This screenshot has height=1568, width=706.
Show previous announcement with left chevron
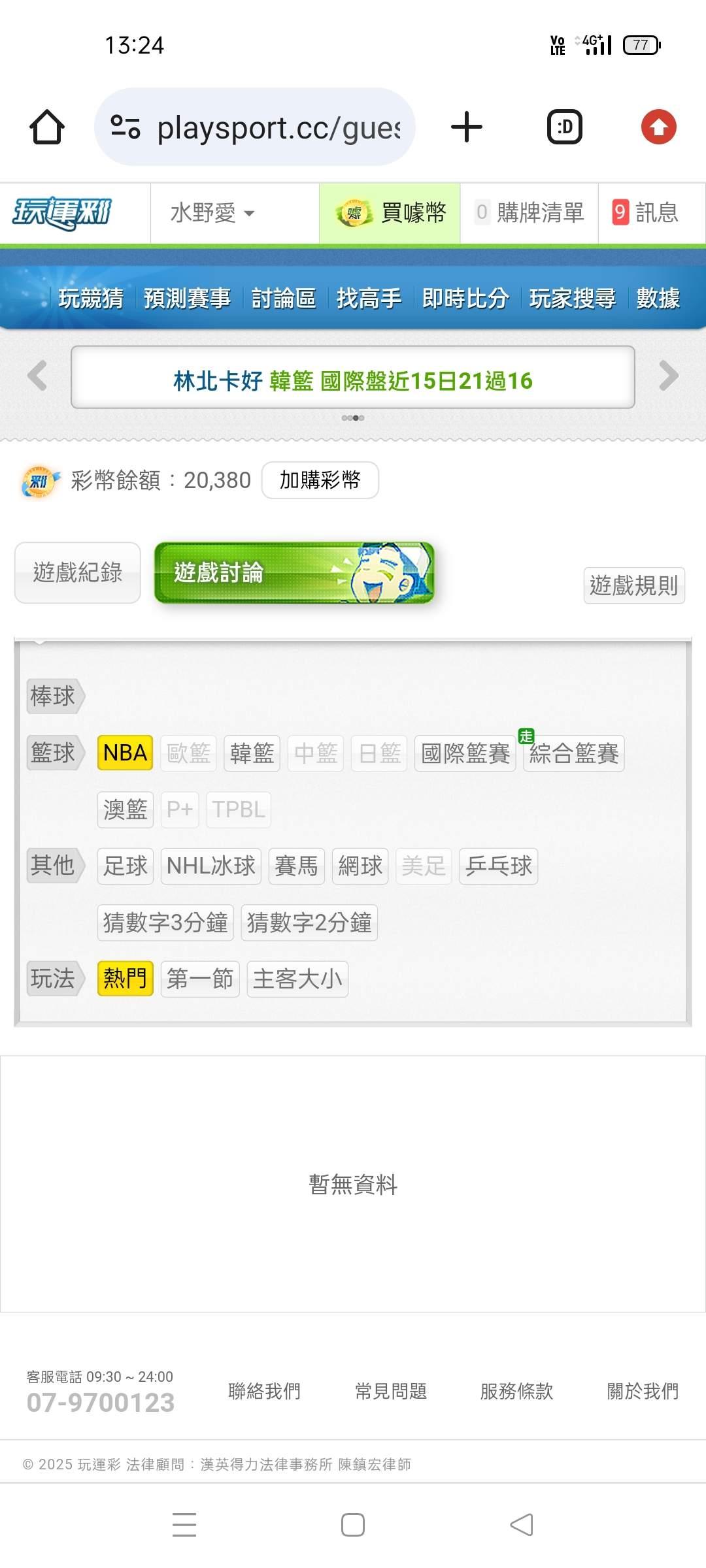click(x=37, y=376)
